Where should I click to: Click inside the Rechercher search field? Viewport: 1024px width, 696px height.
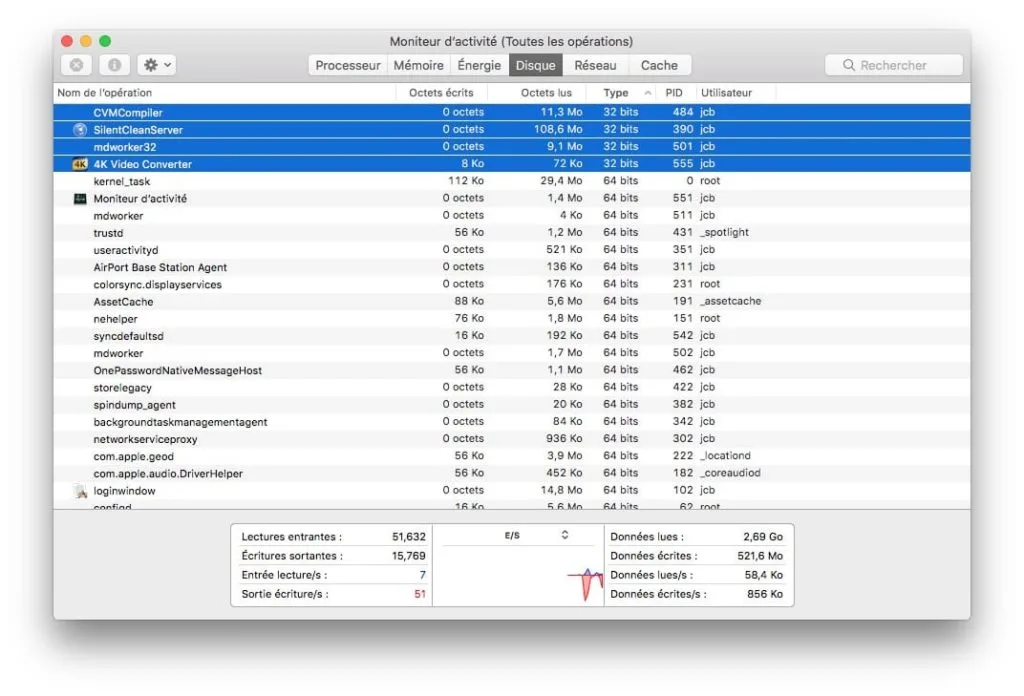[x=893, y=65]
